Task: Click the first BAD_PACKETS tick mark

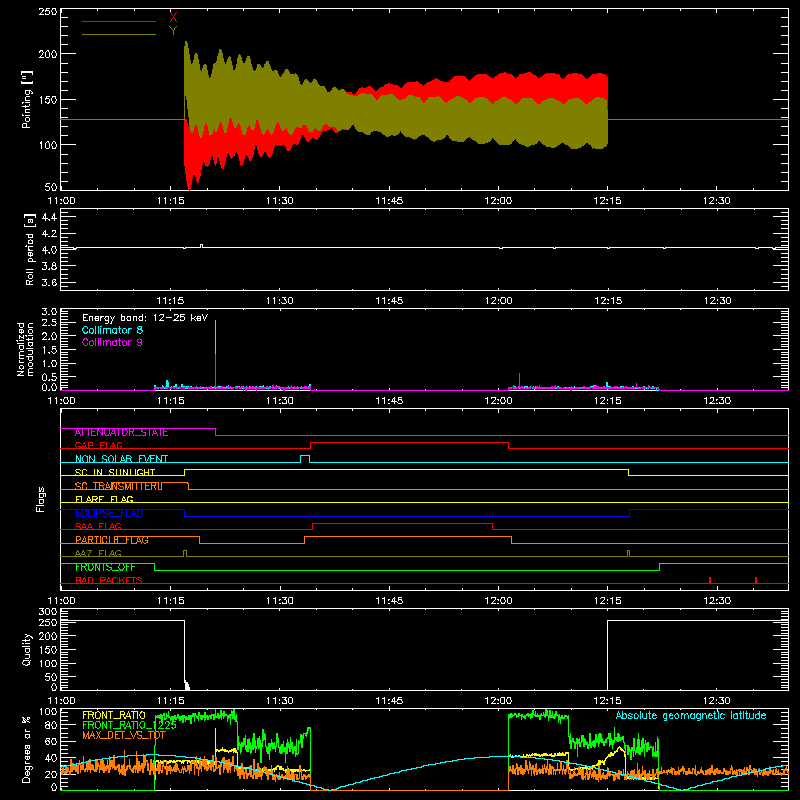Action: (x=710, y=580)
